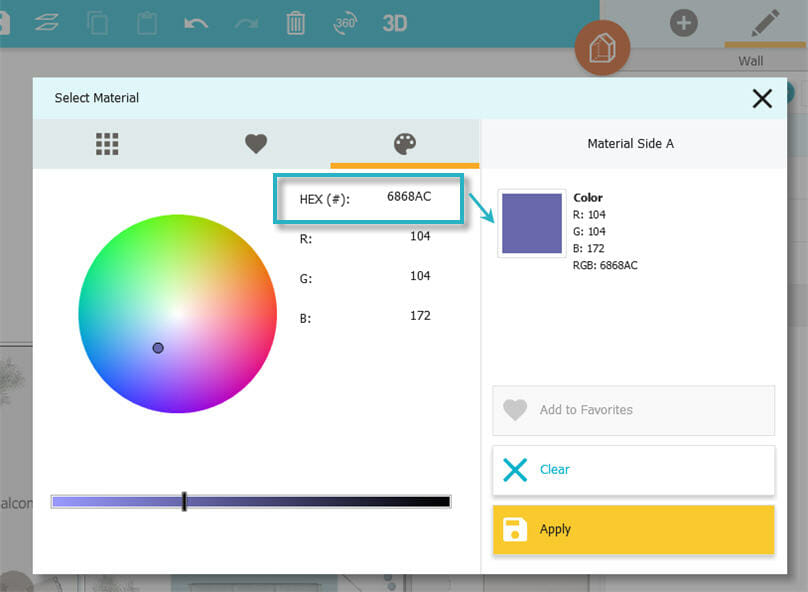Open the 360 degree view
The width and height of the screenshot is (808, 592).
[x=345, y=22]
